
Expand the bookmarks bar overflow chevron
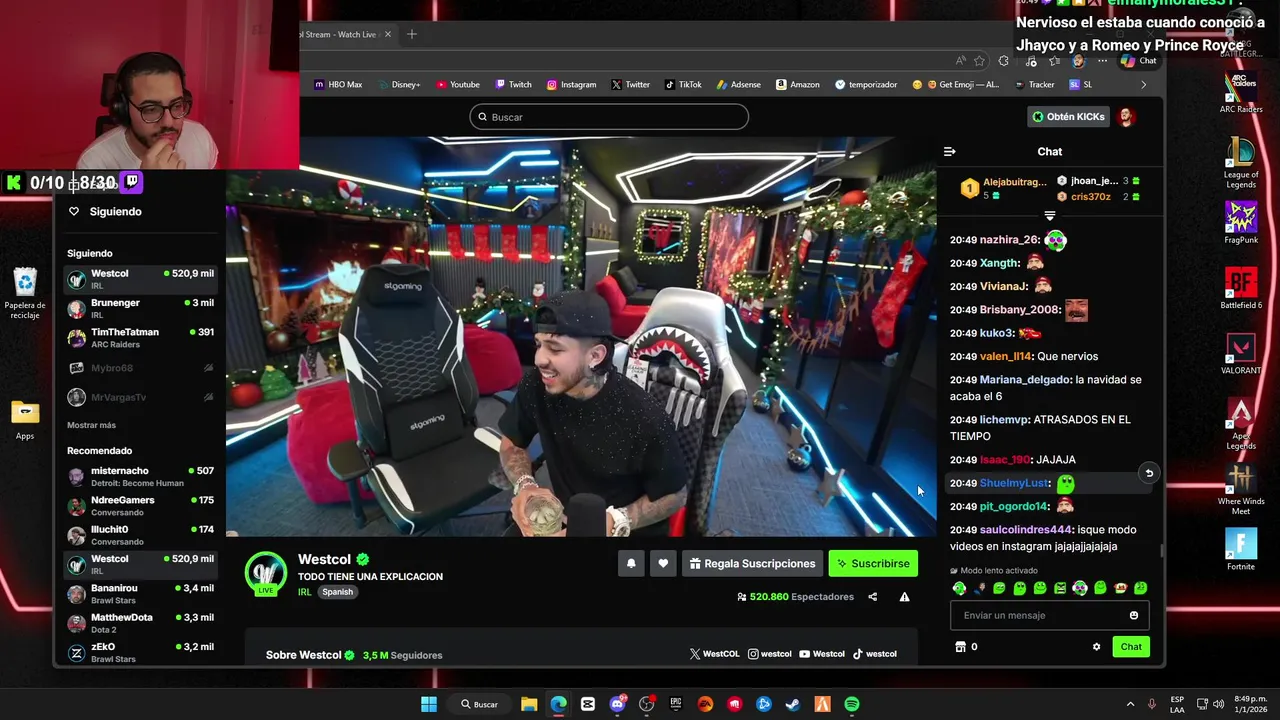[1144, 85]
